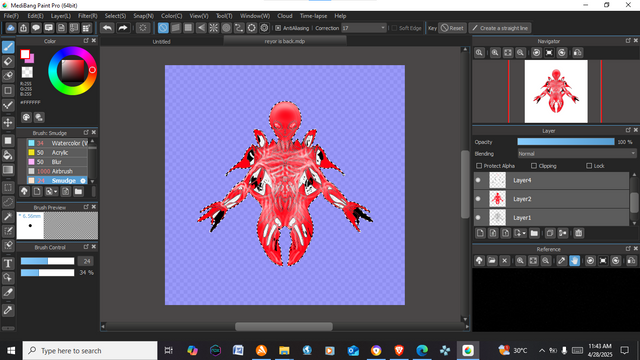Hide Layer1 visibility dot

478,218
